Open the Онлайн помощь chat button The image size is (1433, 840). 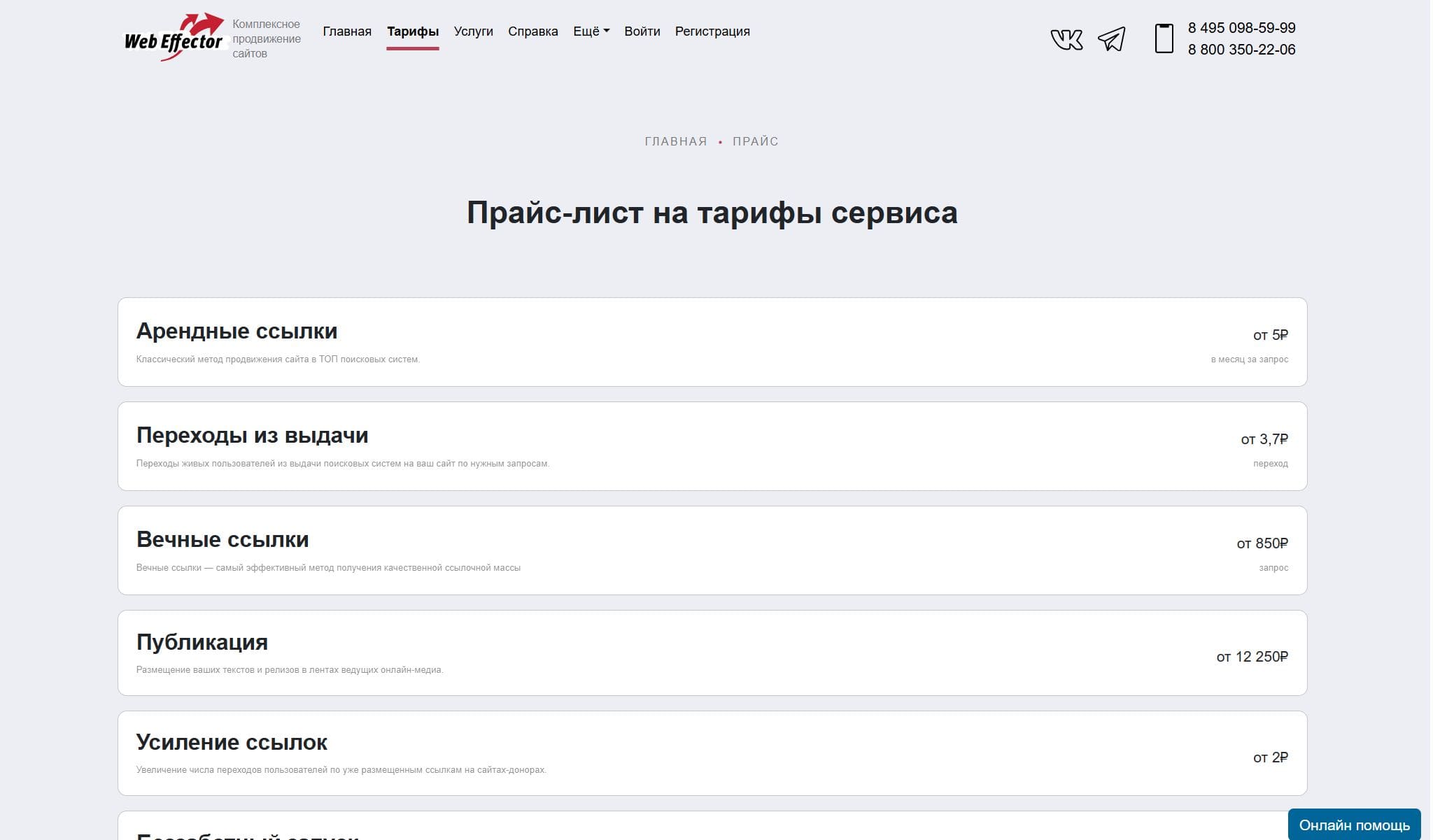[1353, 825]
